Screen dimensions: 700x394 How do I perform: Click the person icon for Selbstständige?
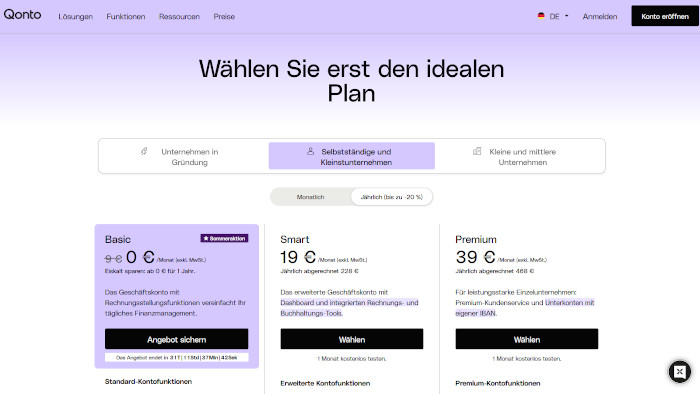coord(311,151)
